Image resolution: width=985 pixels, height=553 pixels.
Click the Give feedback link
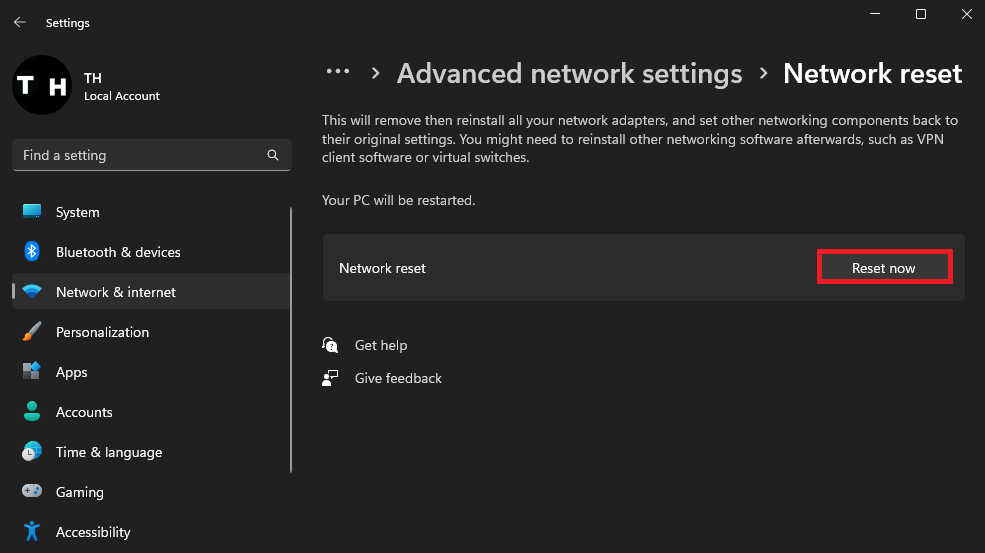[x=398, y=378]
